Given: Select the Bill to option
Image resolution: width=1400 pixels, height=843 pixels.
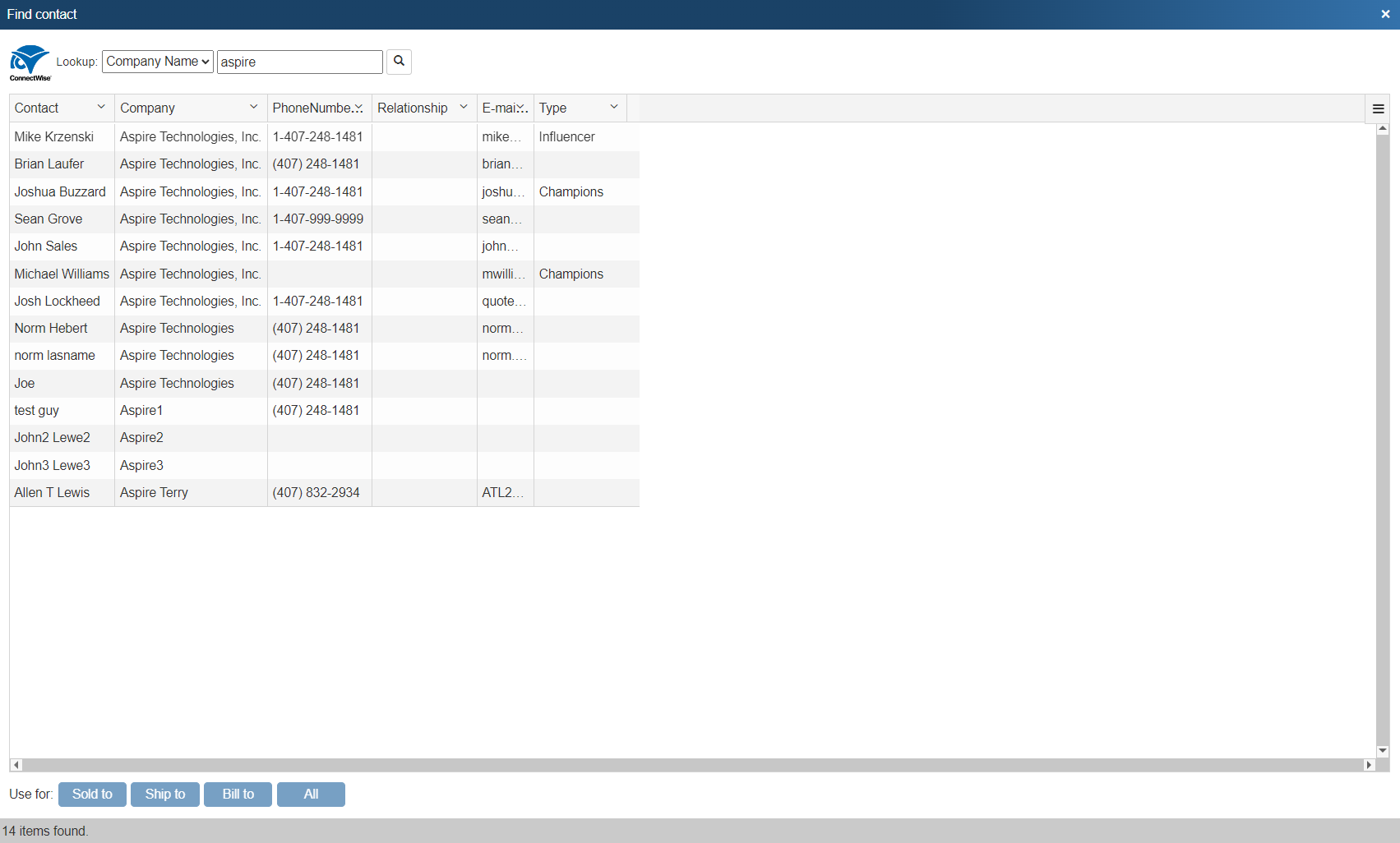Looking at the screenshot, I should pos(238,794).
